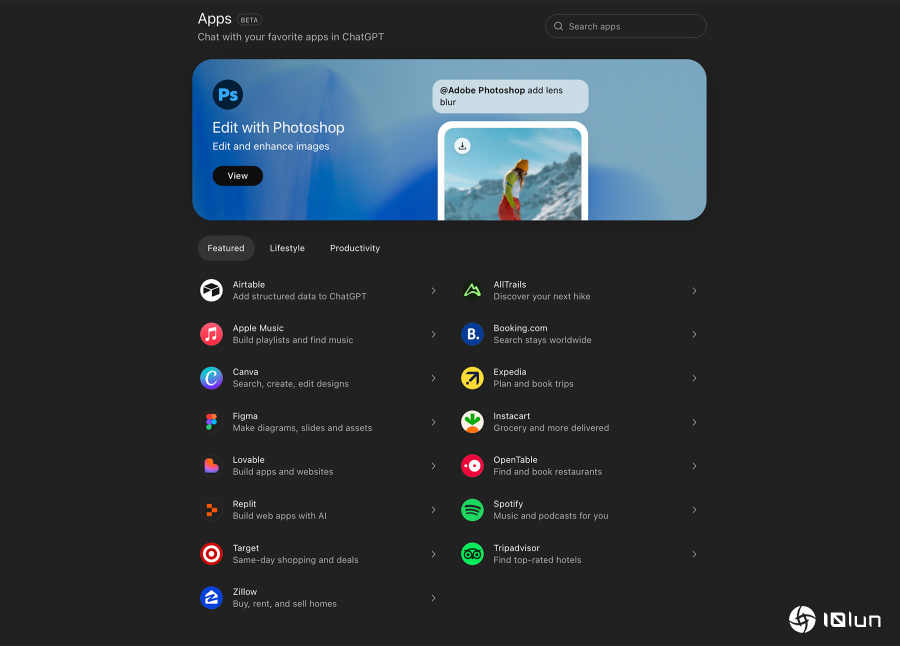900x646 pixels.
Task: Click 'Grocery and more delivered' text
Action: tap(551, 428)
